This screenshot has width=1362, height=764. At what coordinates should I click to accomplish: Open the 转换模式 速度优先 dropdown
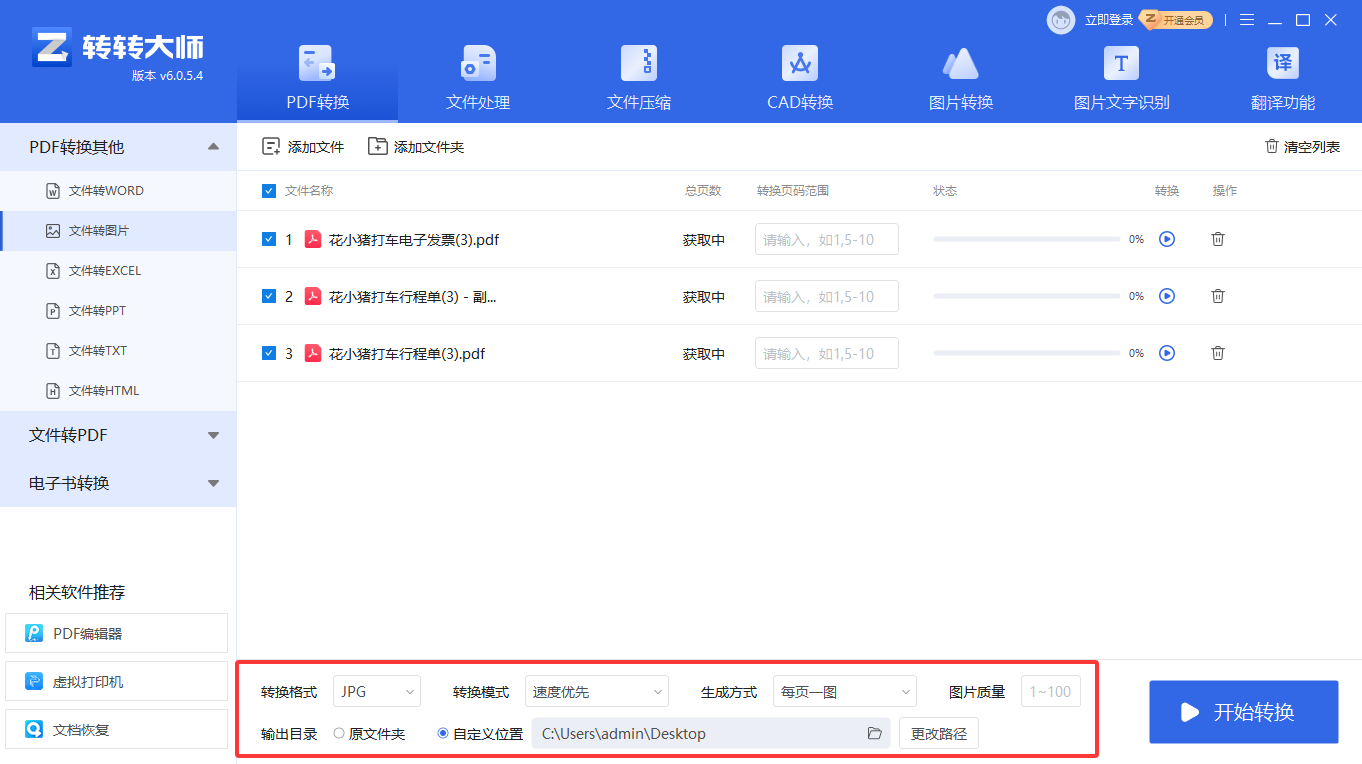tap(597, 692)
